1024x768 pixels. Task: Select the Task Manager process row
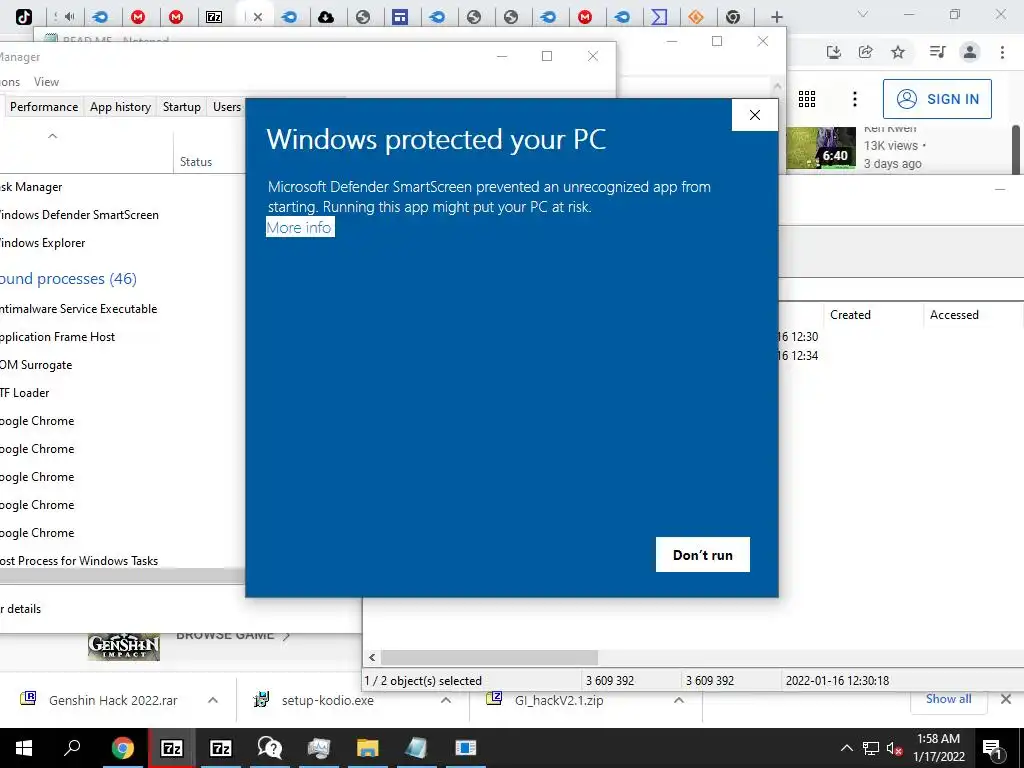pos(122,187)
